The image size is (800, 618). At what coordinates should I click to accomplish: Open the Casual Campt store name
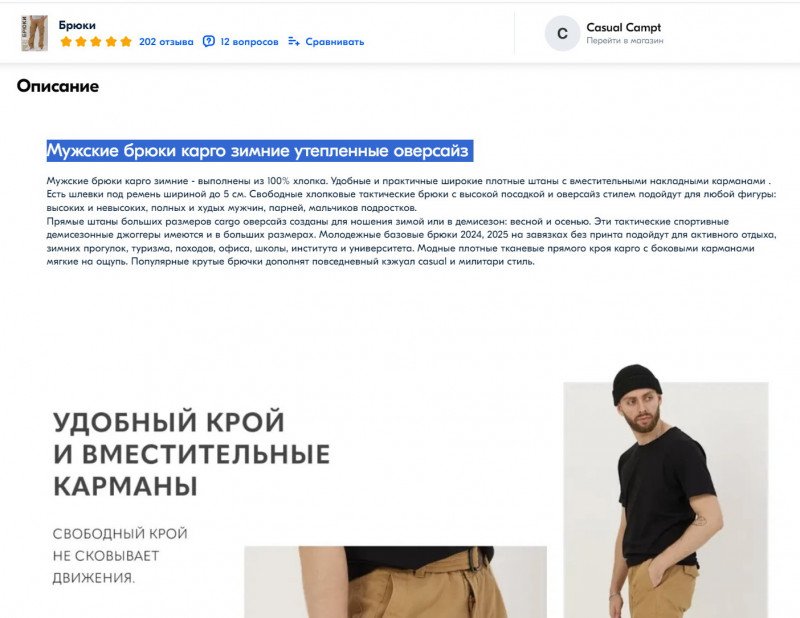point(623,28)
